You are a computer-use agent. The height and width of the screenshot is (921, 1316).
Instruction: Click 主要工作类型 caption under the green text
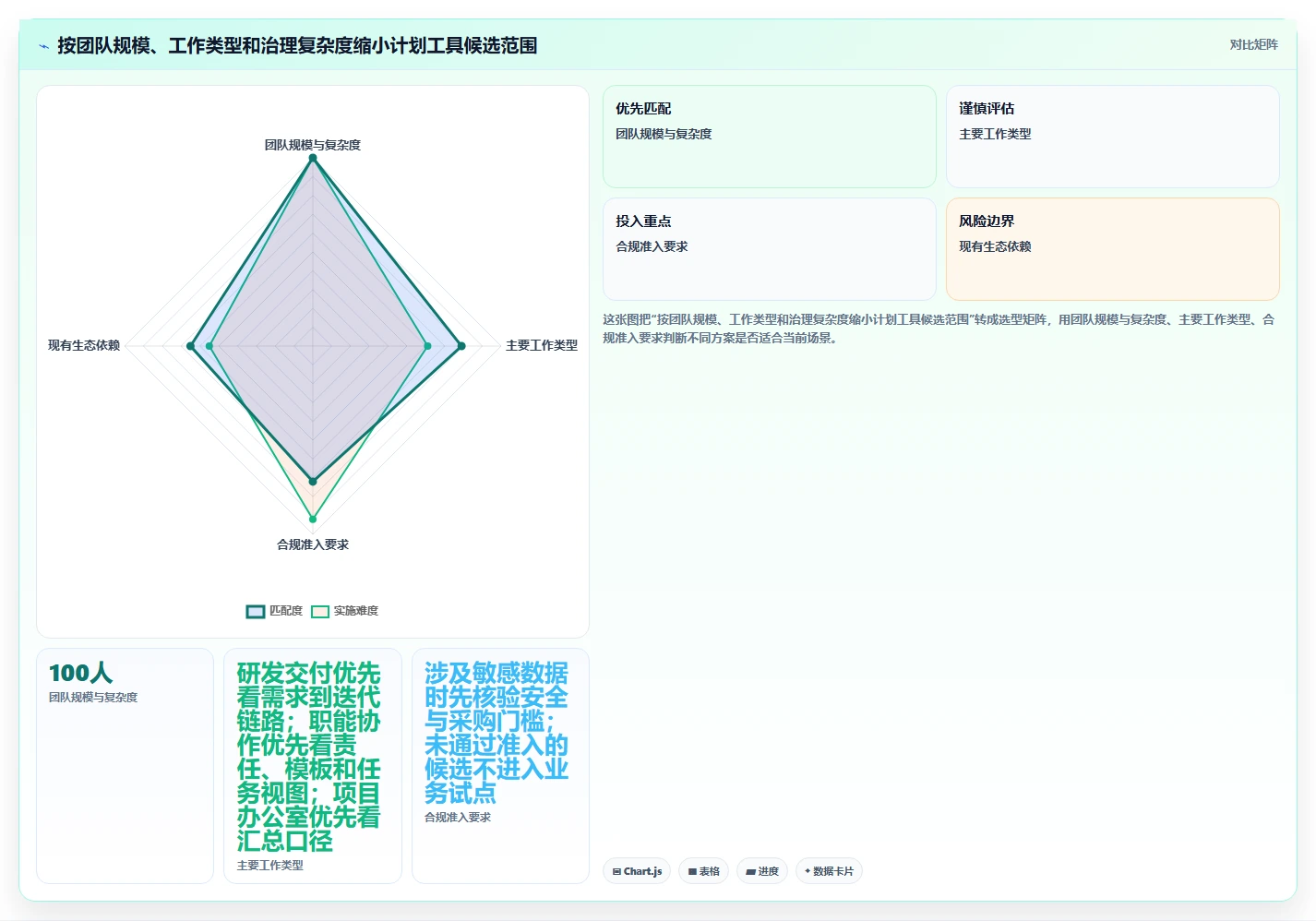pos(269,866)
